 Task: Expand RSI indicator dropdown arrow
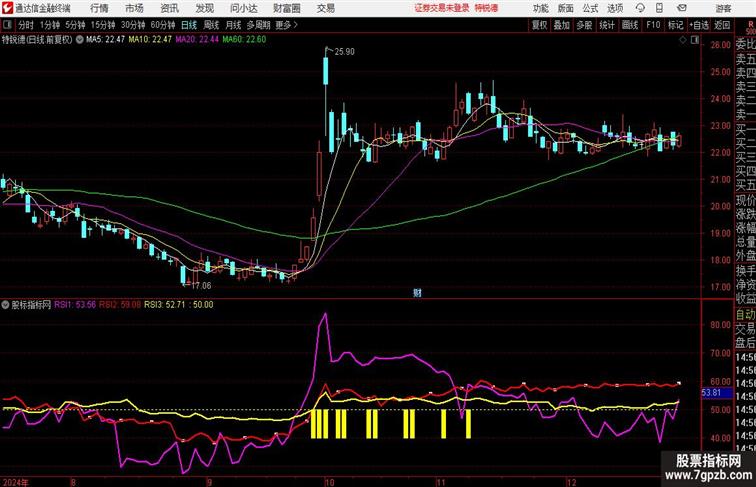[5, 305]
